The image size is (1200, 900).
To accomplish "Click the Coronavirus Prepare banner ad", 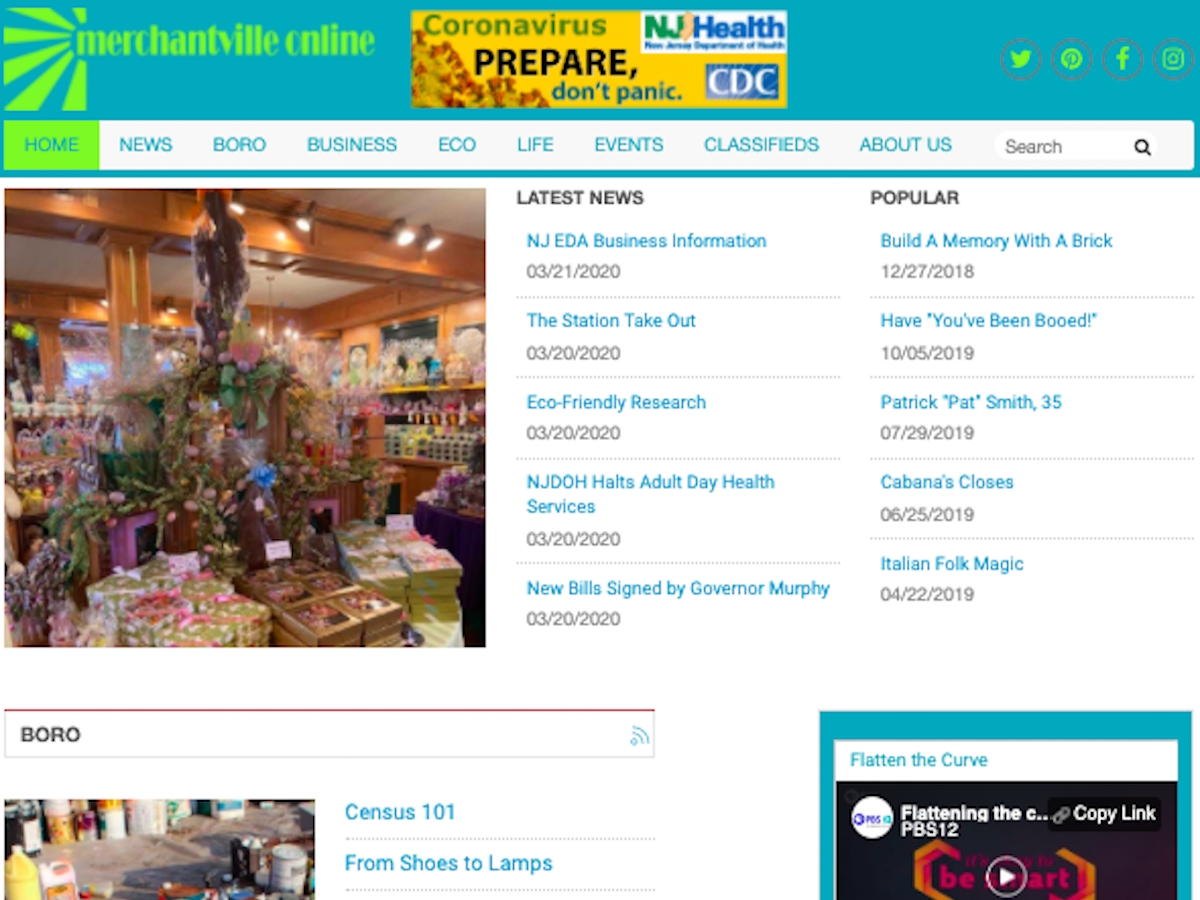I will coord(598,59).
